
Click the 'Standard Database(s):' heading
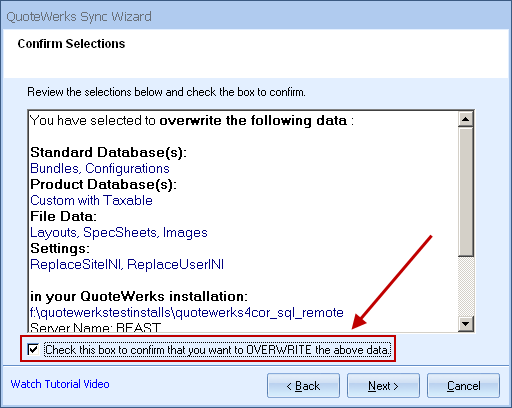(108, 153)
